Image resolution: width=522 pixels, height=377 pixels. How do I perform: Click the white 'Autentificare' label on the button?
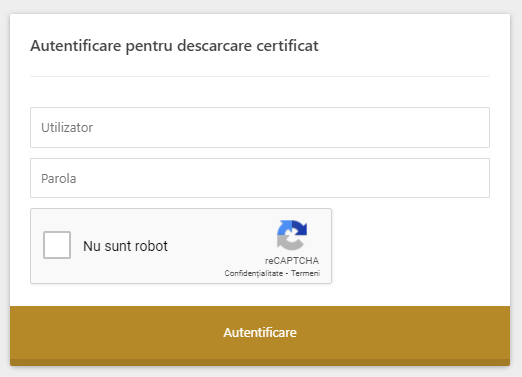pos(260,333)
